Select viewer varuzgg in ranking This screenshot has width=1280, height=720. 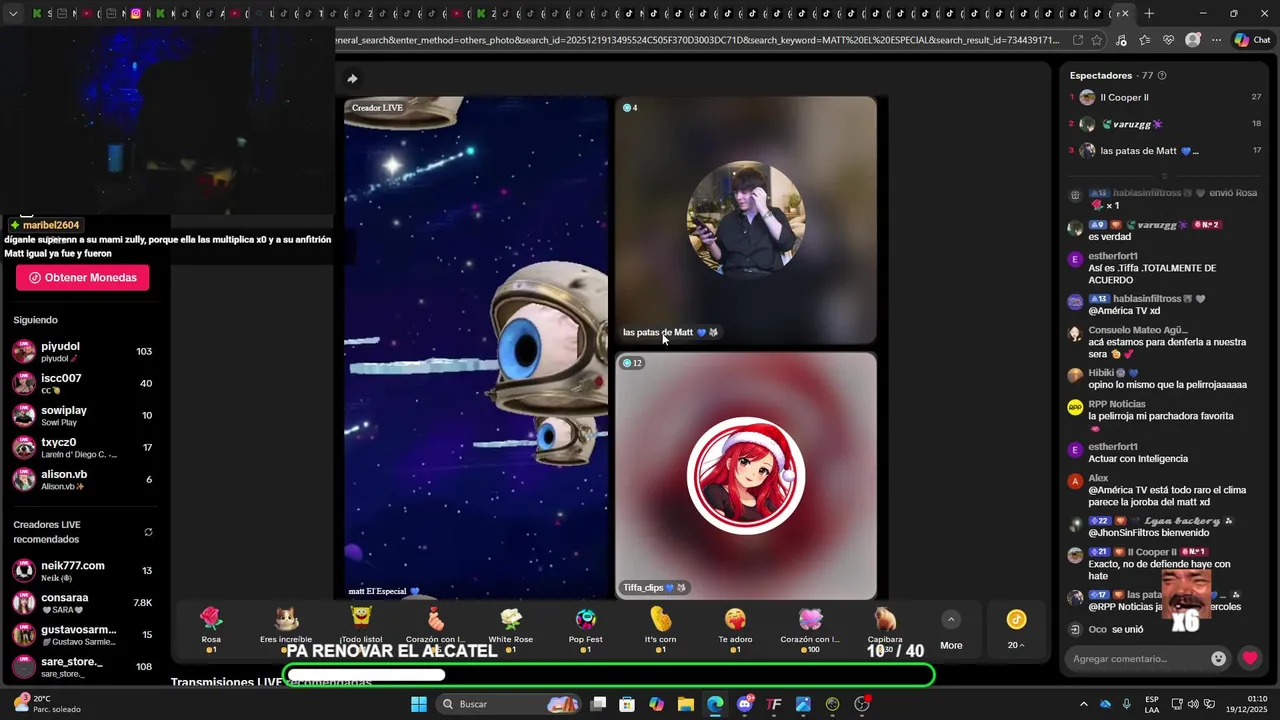(1165, 124)
